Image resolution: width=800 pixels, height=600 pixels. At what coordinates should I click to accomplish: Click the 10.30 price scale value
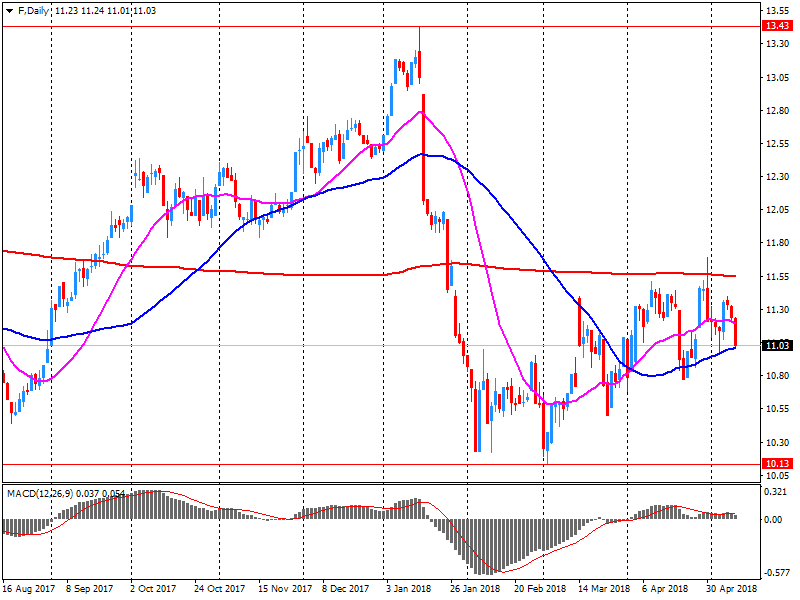[778, 442]
